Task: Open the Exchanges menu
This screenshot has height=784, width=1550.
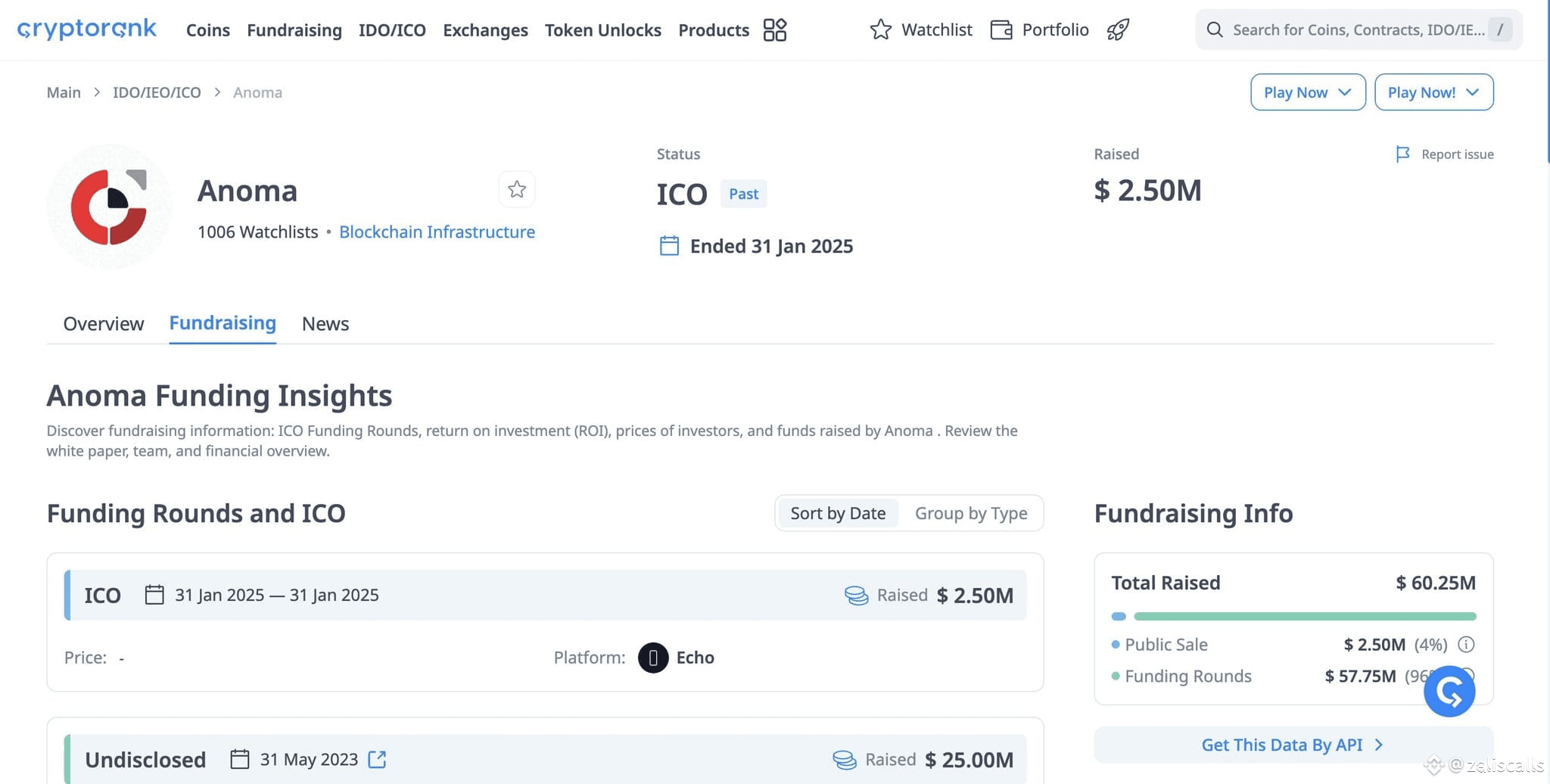Action: pos(486,30)
